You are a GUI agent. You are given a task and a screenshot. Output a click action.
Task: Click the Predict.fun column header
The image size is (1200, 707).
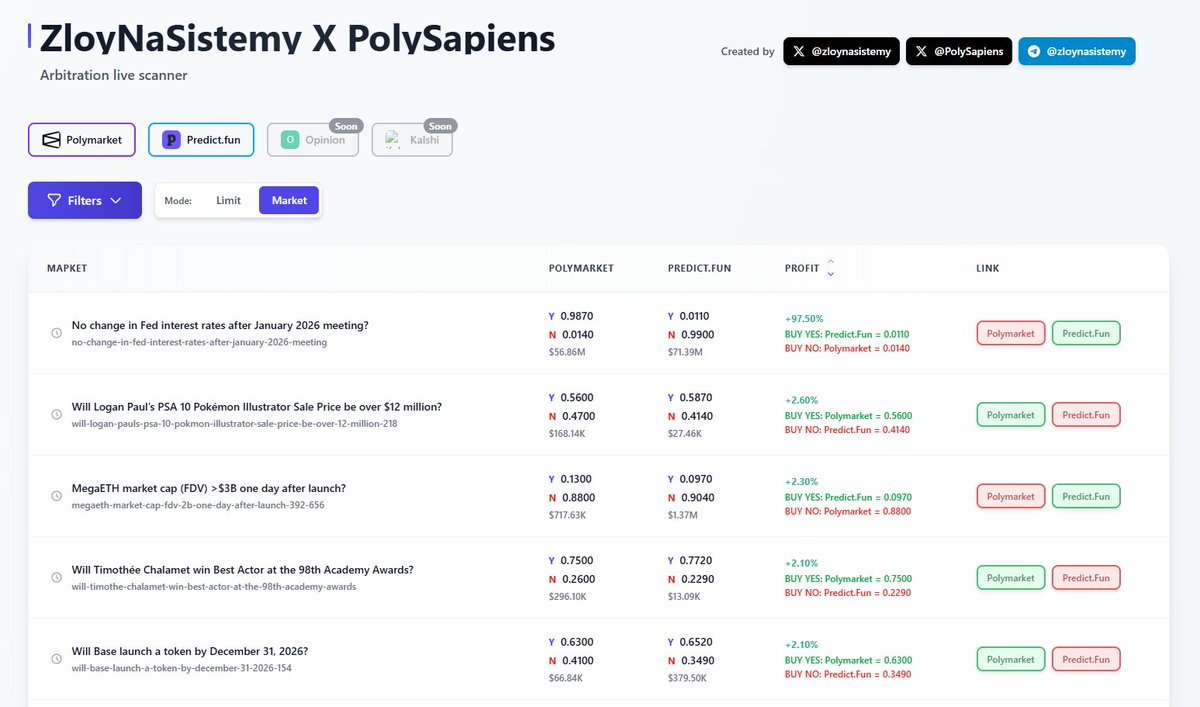[x=700, y=268]
